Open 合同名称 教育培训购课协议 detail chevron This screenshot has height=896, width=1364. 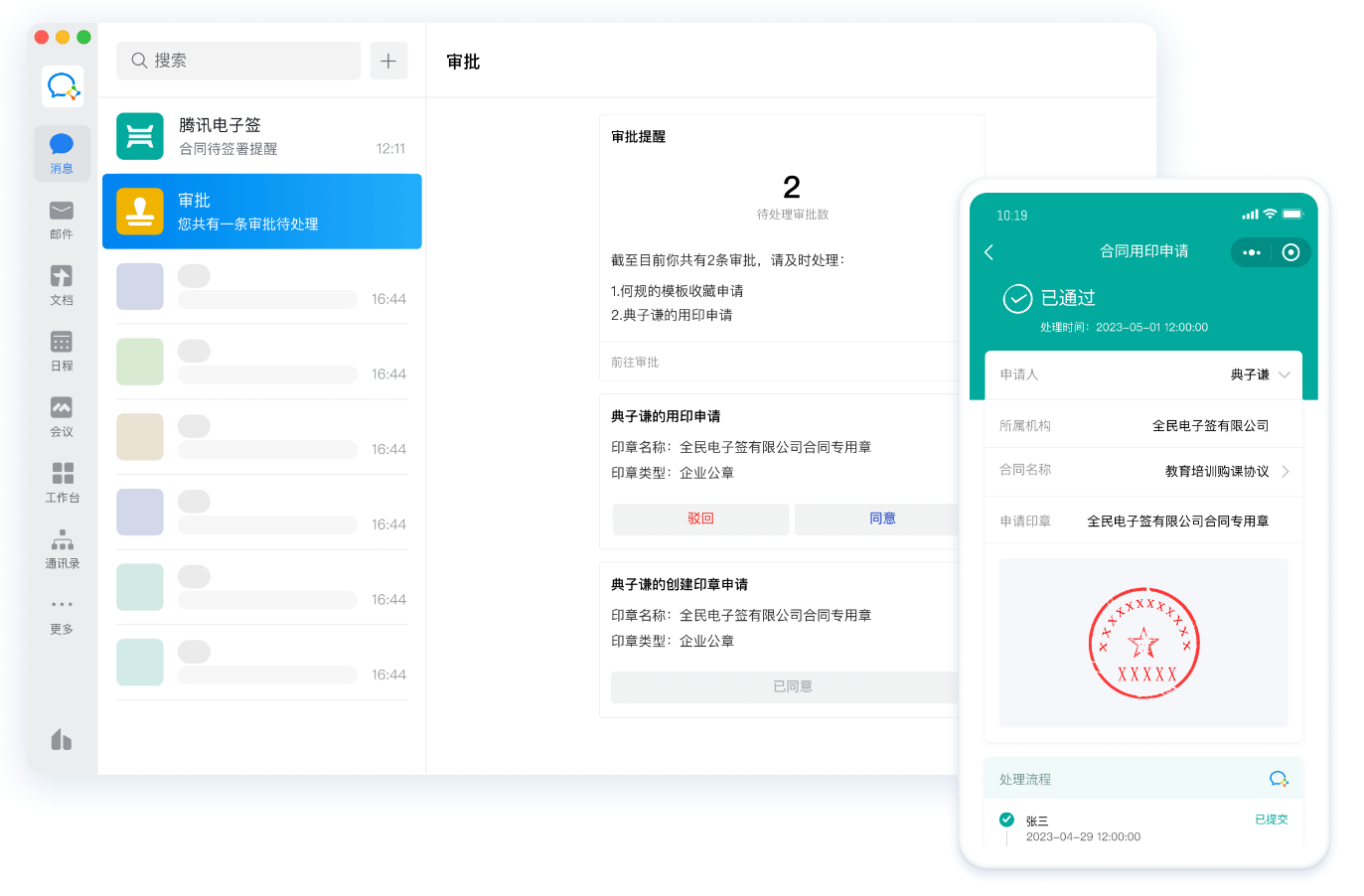[x=1286, y=472]
